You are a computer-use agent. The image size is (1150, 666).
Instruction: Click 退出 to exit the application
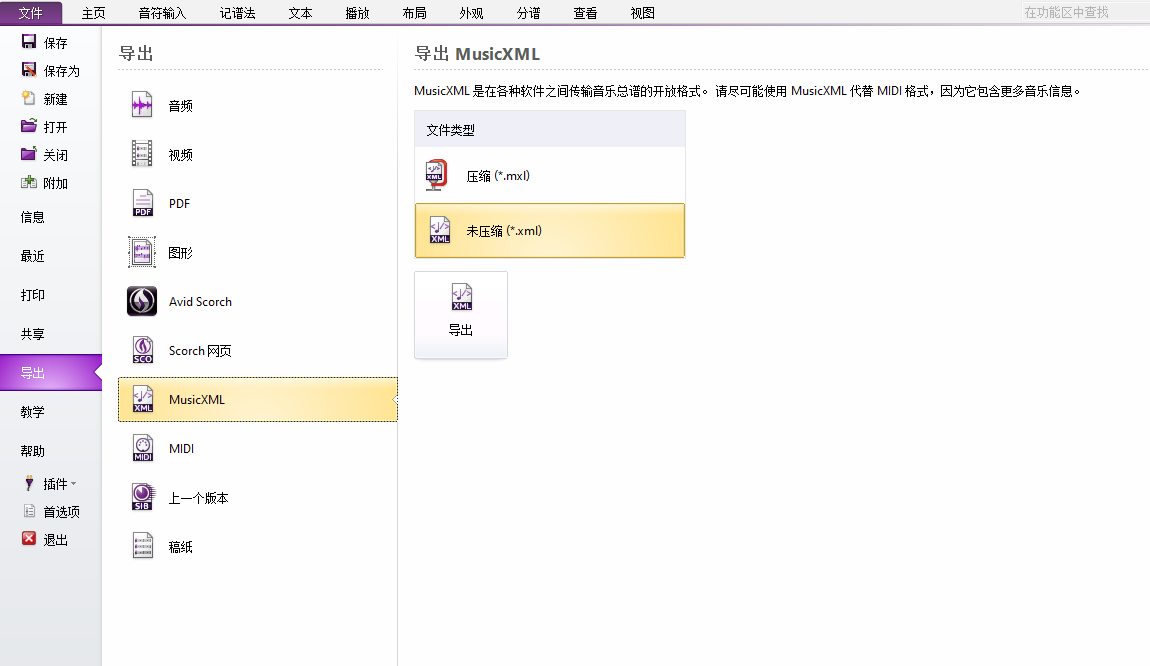coord(55,540)
